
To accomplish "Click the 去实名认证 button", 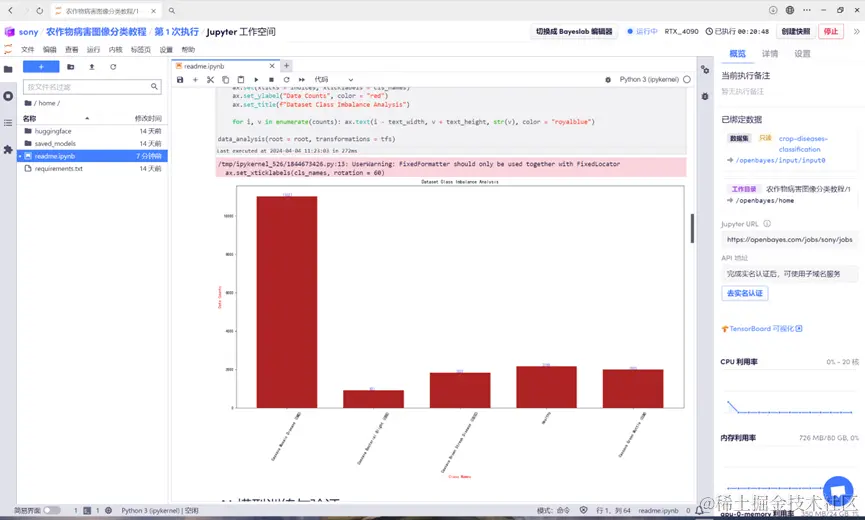I will coord(744,293).
